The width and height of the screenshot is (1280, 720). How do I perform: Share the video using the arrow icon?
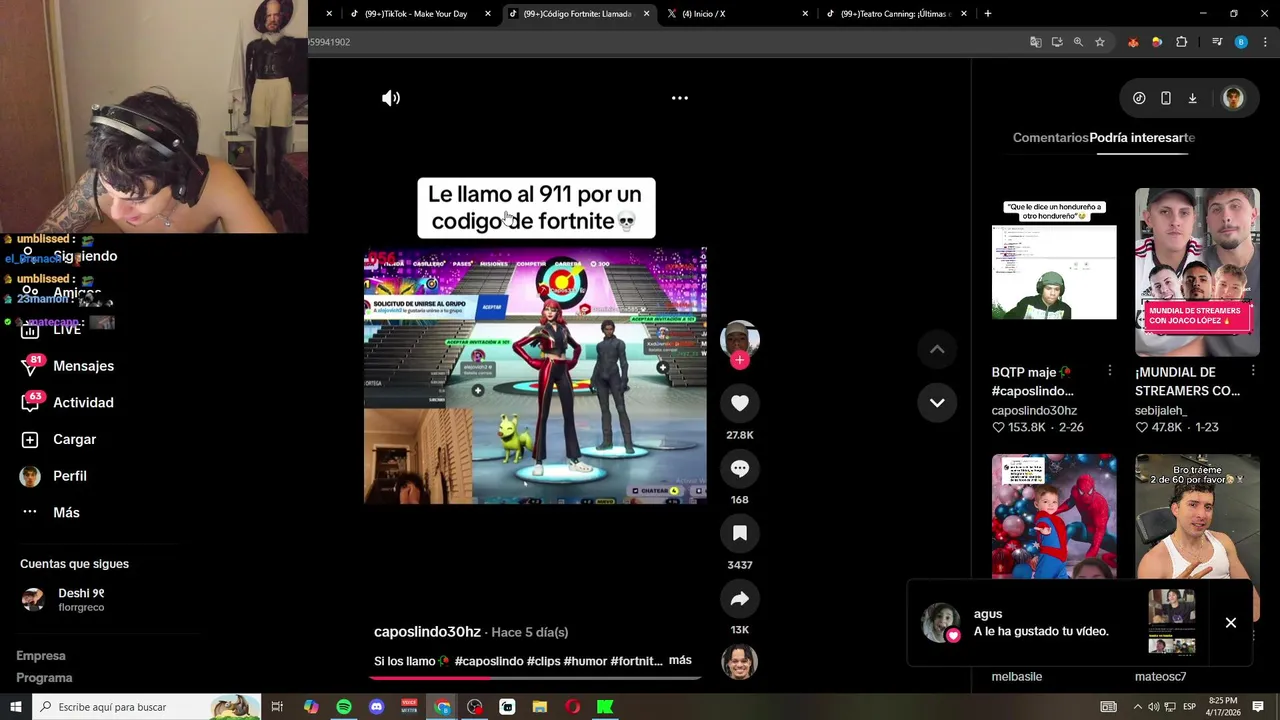click(x=740, y=598)
